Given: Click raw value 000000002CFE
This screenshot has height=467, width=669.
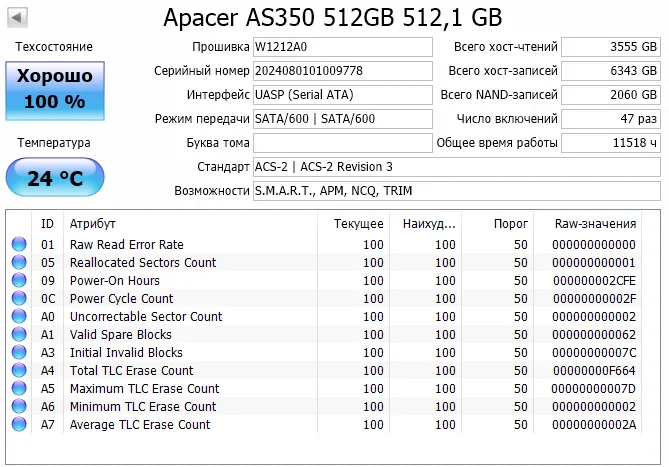Looking at the screenshot, I should pyautogui.click(x=594, y=281).
